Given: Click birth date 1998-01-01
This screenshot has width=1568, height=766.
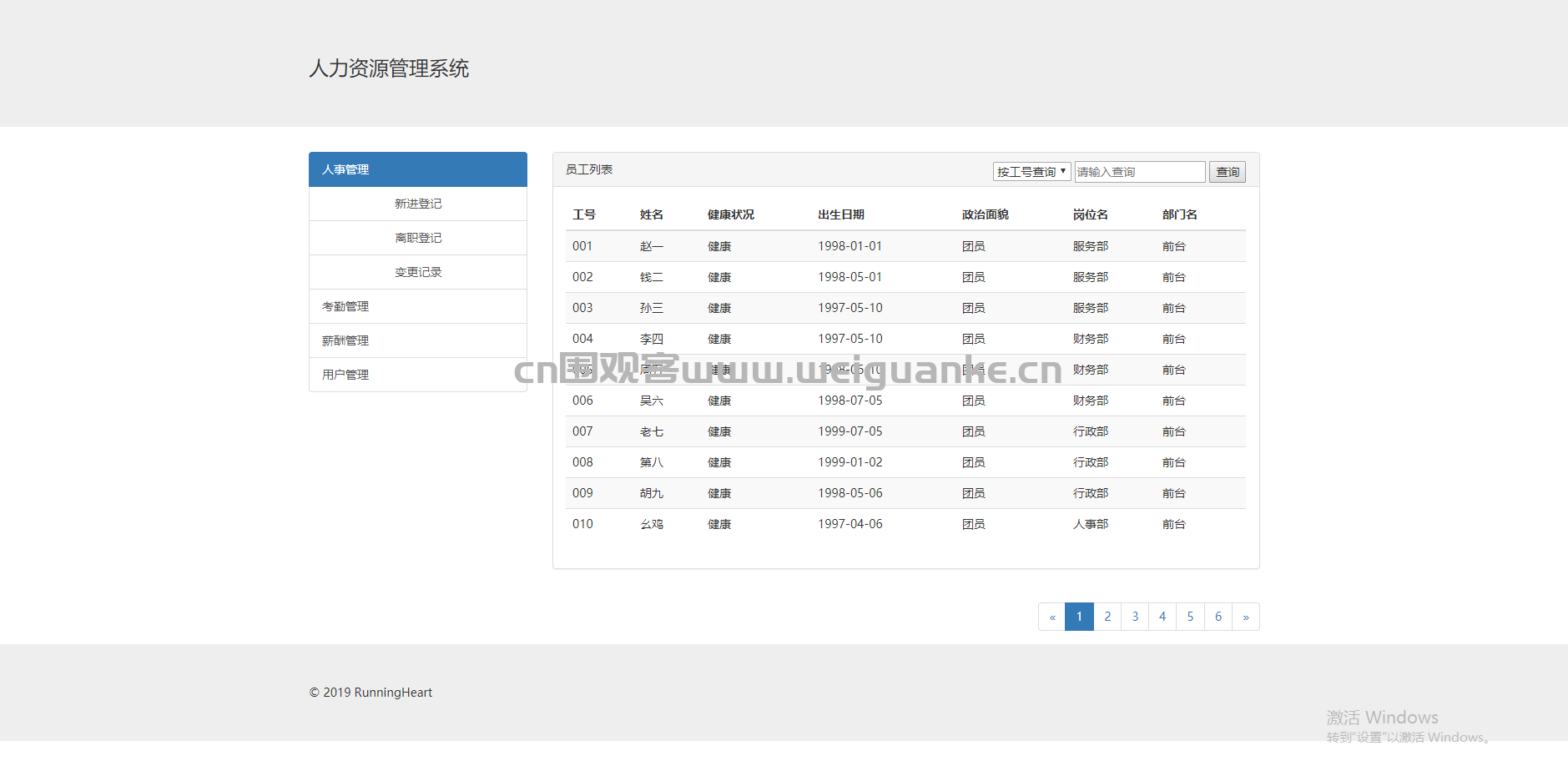Looking at the screenshot, I should click(x=850, y=246).
